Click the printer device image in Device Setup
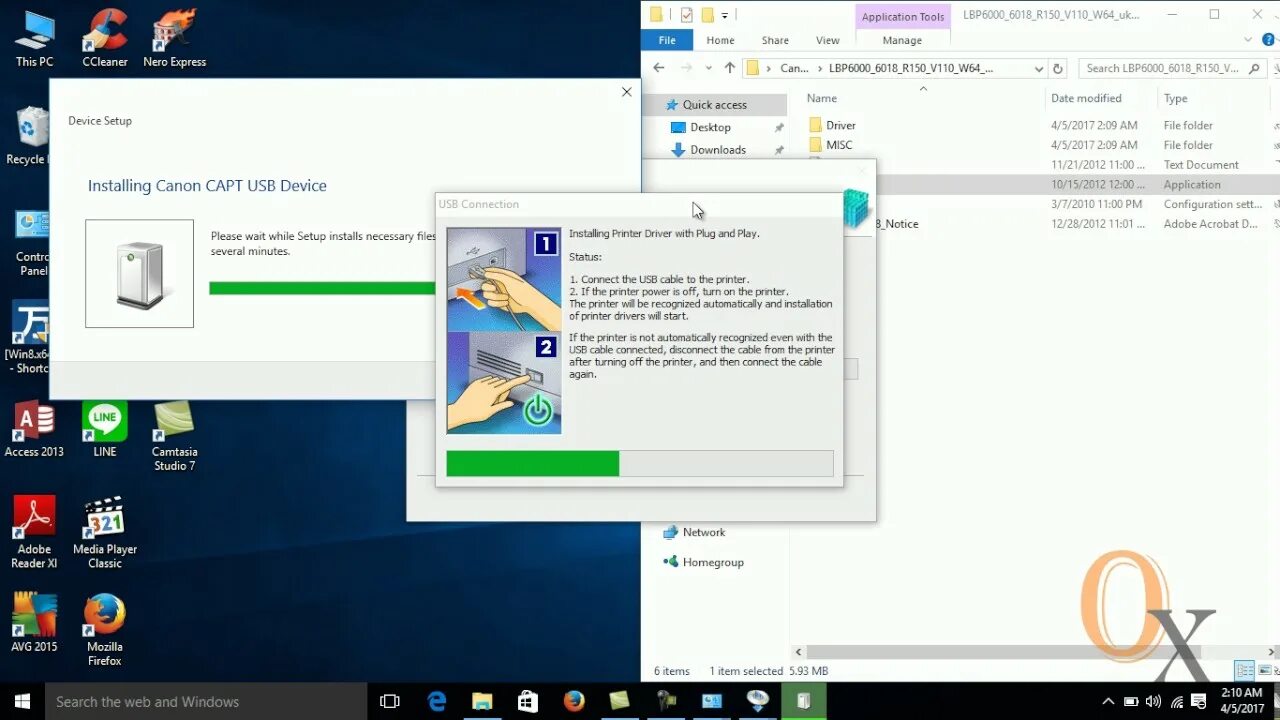This screenshot has height=720, width=1280. pos(139,273)
